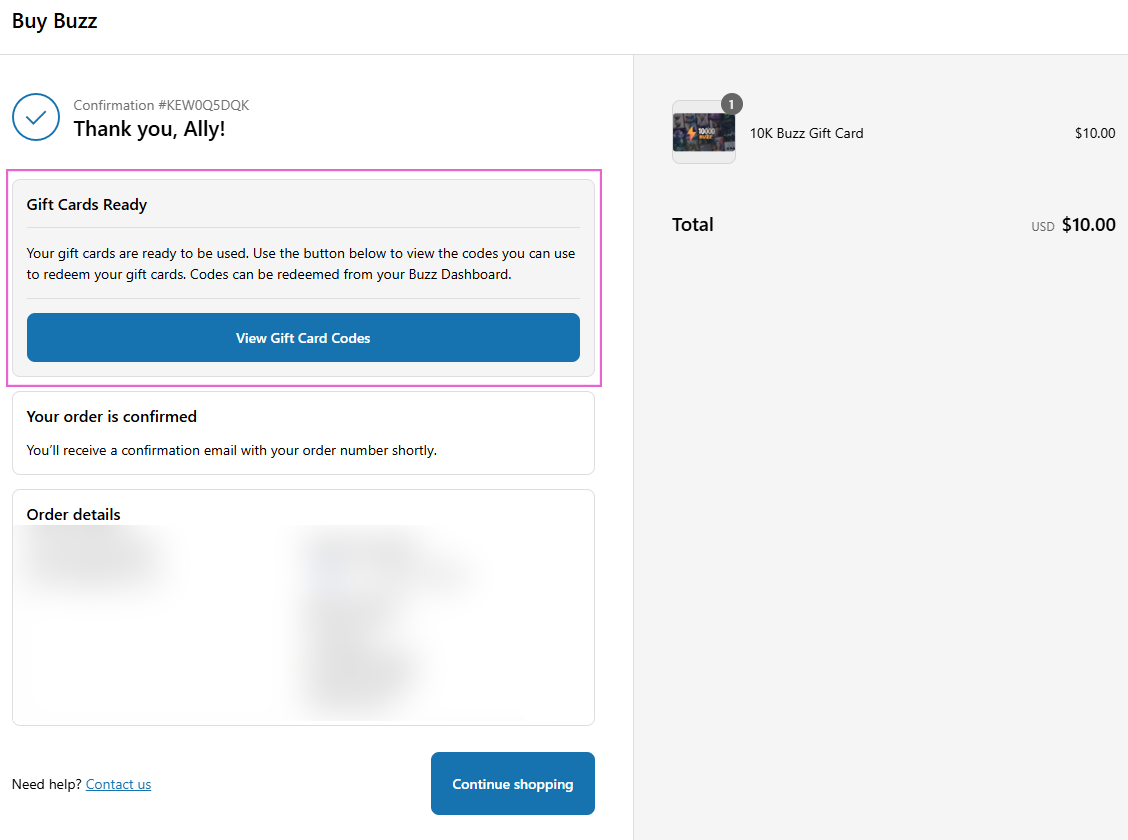The width and height of the screenshot is (1128, 840).
Task: Click the View Gift Card Codes button
Action: (x=303, y=338)
